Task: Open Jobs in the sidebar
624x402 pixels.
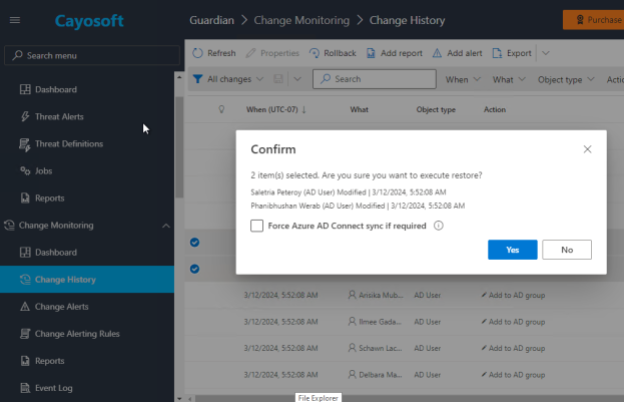Action: tap(43, 171)
